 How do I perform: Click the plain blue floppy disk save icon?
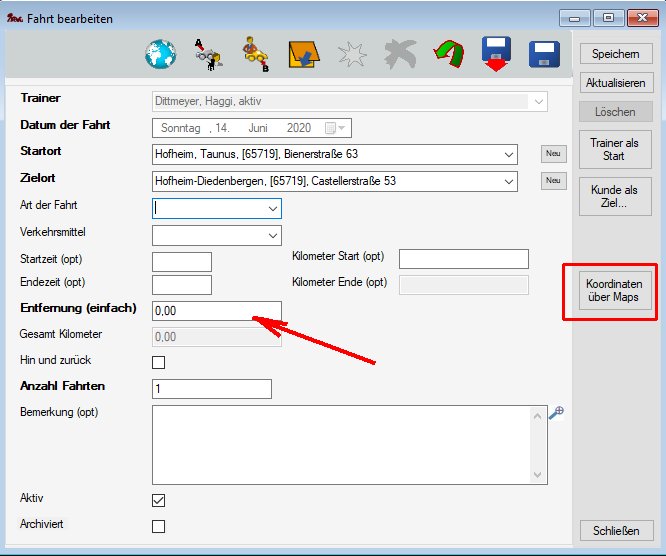click(x=544, y=54)
